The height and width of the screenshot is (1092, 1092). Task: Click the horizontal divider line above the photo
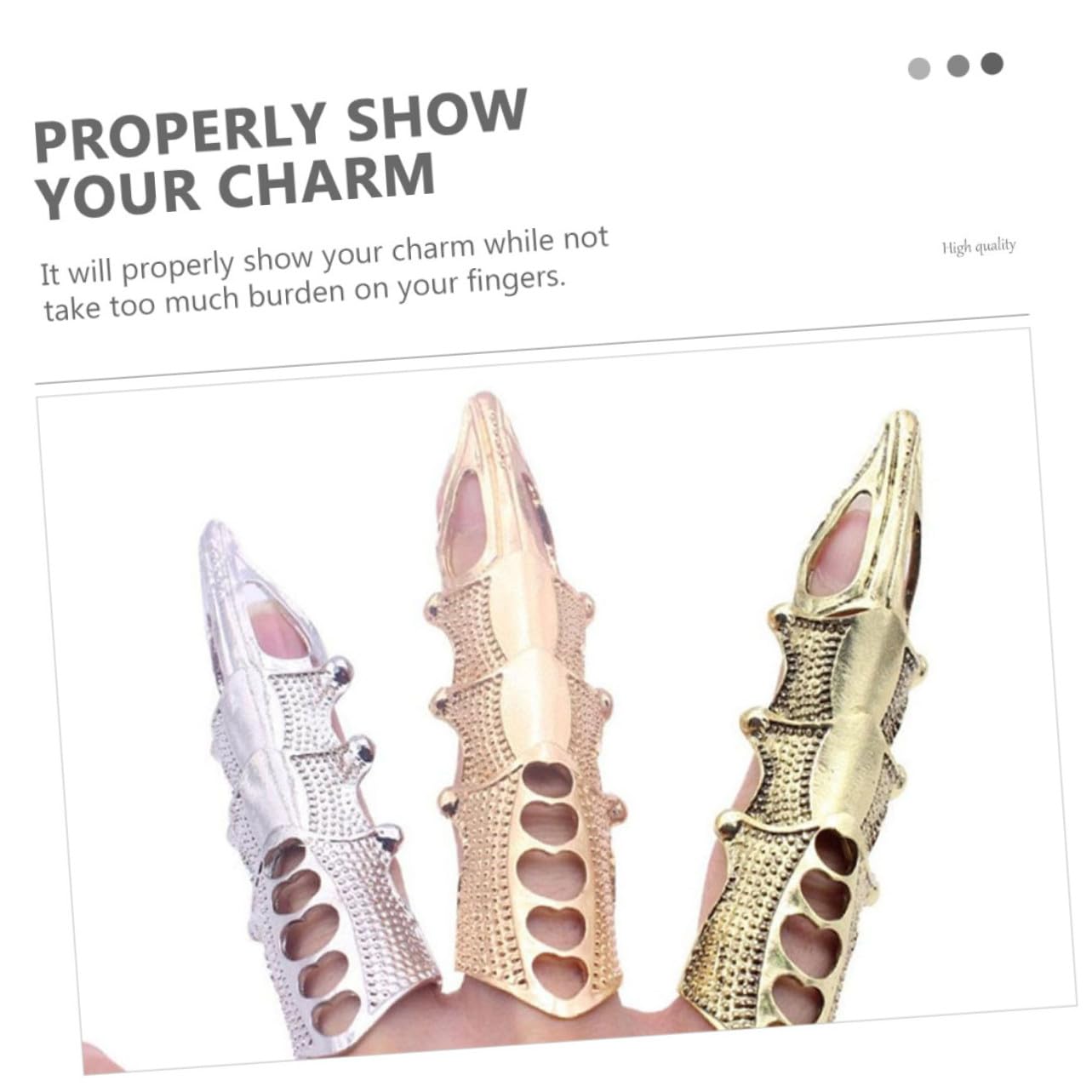click(x=532, y=348)
